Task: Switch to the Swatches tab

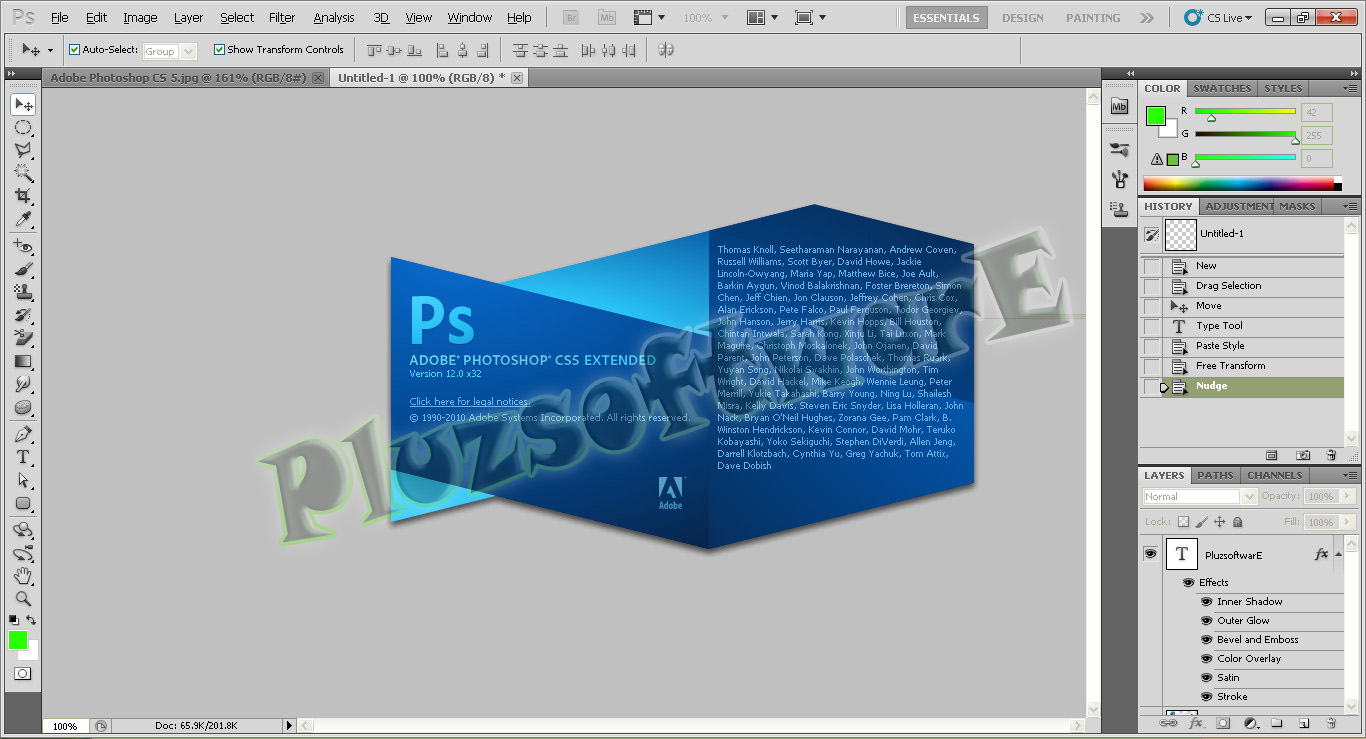Action: pos(1222,88)
